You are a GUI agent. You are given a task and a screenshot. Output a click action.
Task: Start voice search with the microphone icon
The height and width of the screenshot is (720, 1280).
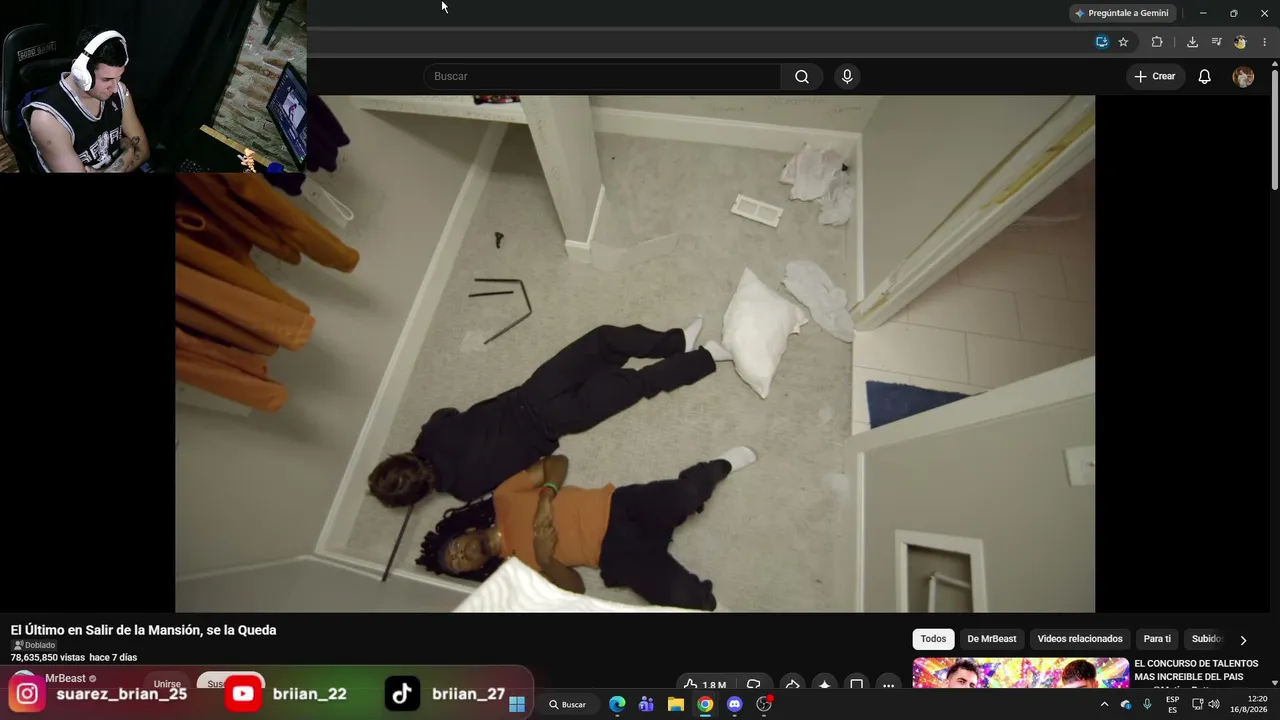(x=847, y=77)
